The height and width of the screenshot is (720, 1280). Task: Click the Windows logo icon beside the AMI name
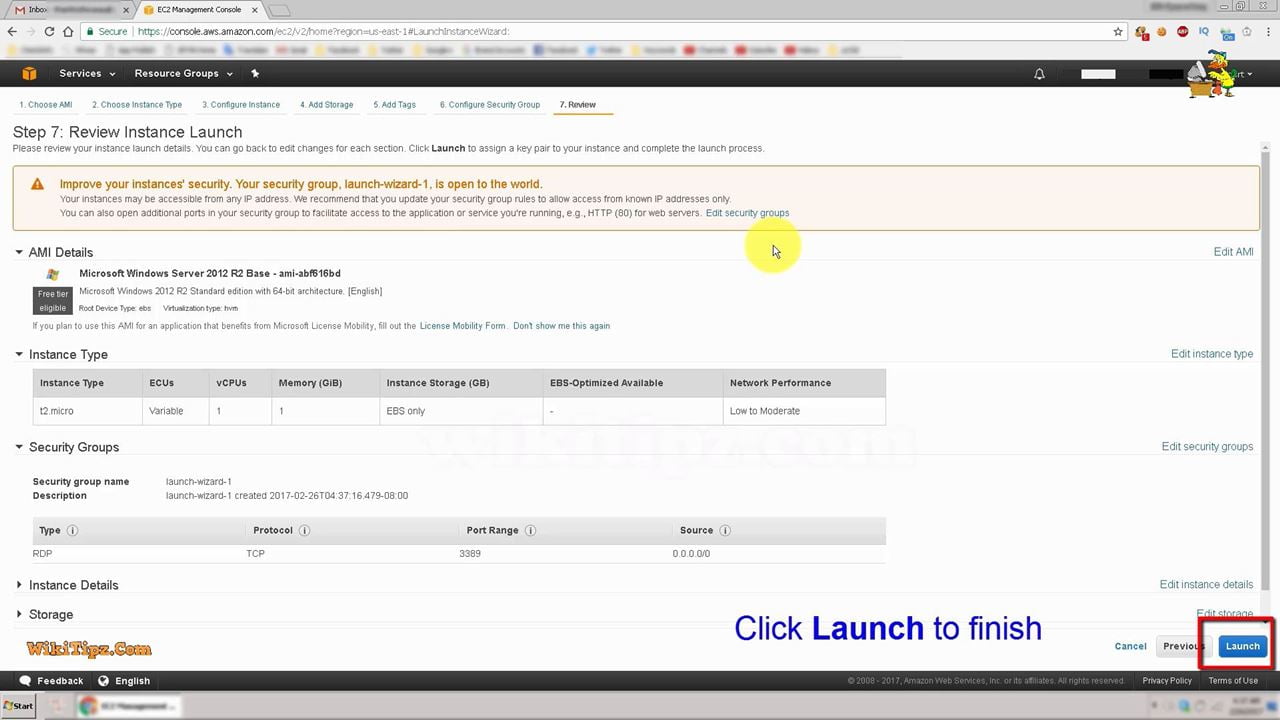pyautogui.click(x=52, y=274)
